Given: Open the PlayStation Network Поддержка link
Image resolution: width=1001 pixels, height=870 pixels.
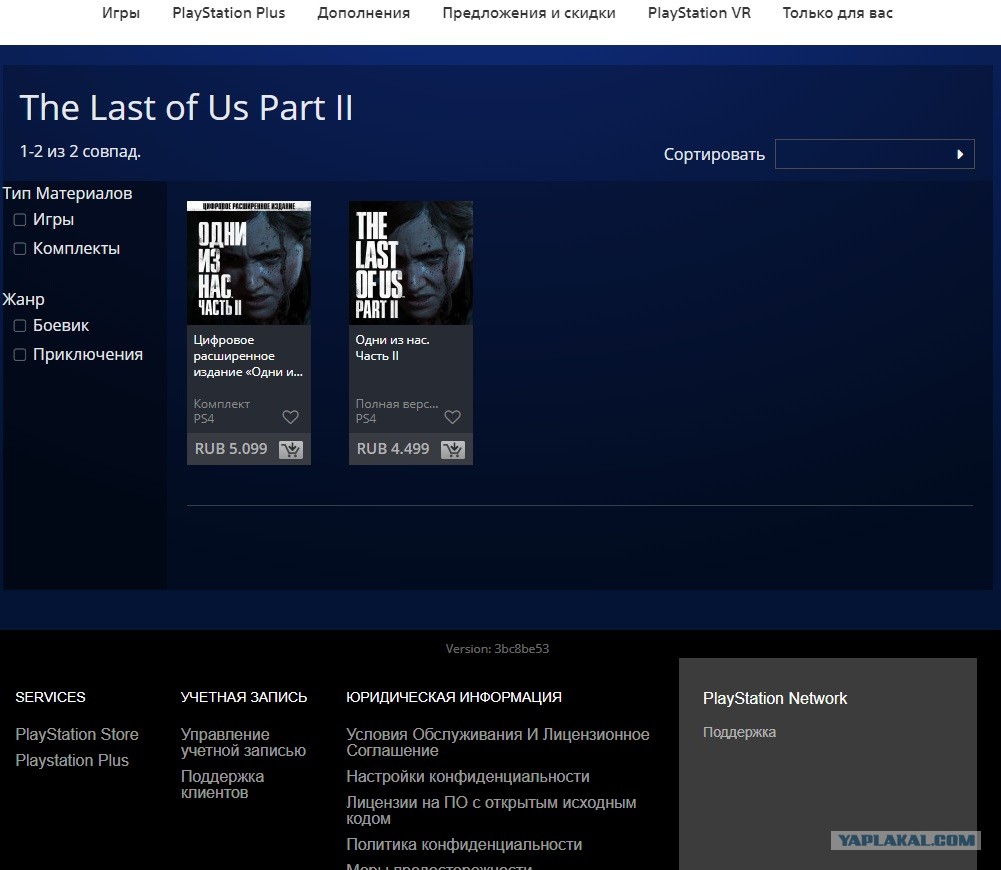Looking at the screenshot, I should coord(739,732).
